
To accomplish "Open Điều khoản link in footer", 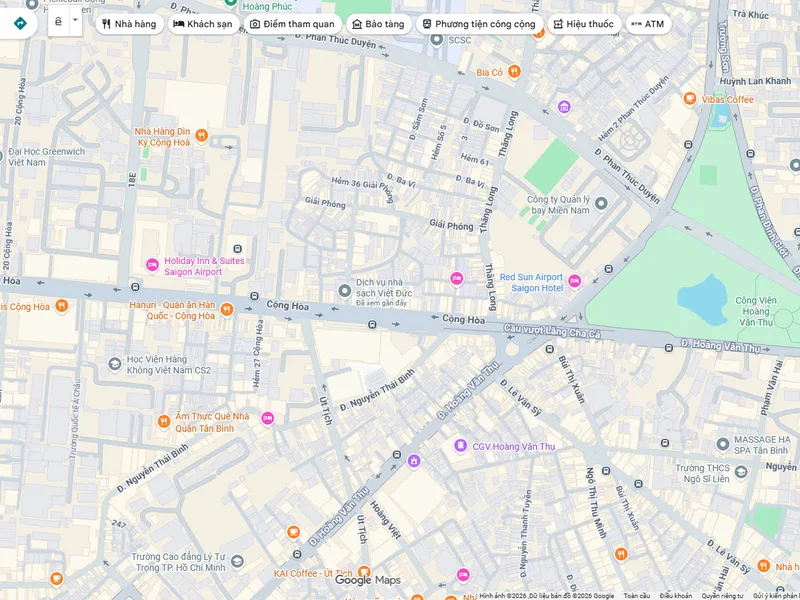I will [676, 596].
